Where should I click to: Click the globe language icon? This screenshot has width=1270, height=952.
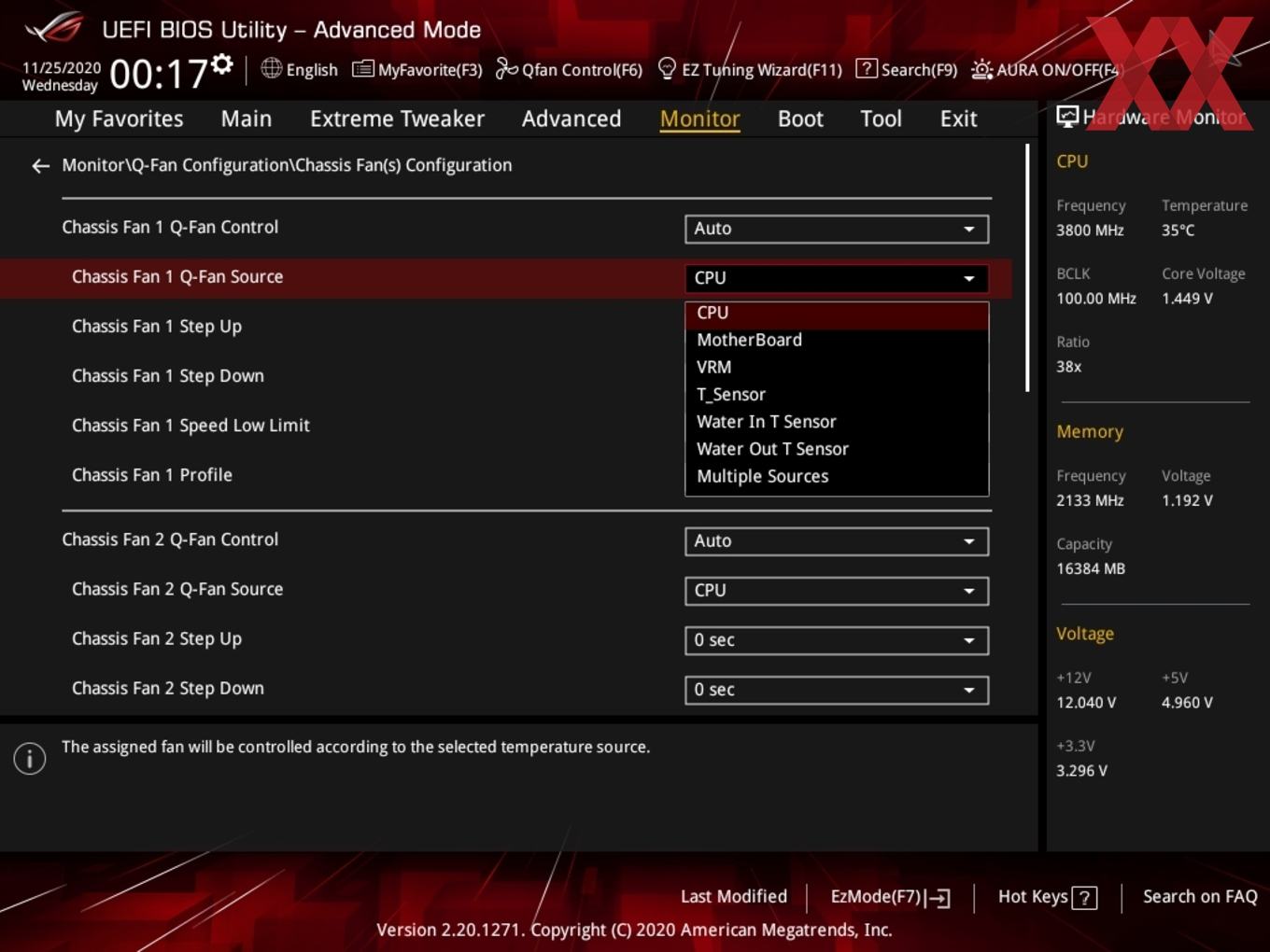[x=271, y=68]
